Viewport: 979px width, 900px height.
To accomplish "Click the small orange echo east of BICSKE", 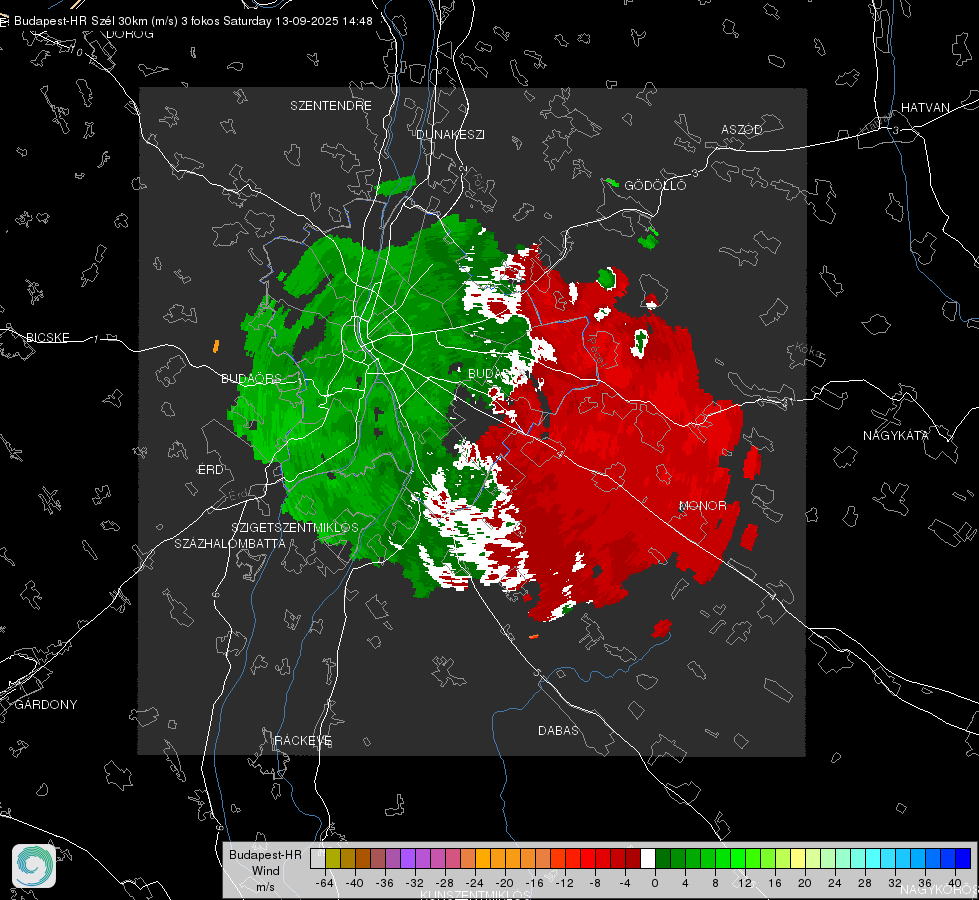I will [216, 346].
